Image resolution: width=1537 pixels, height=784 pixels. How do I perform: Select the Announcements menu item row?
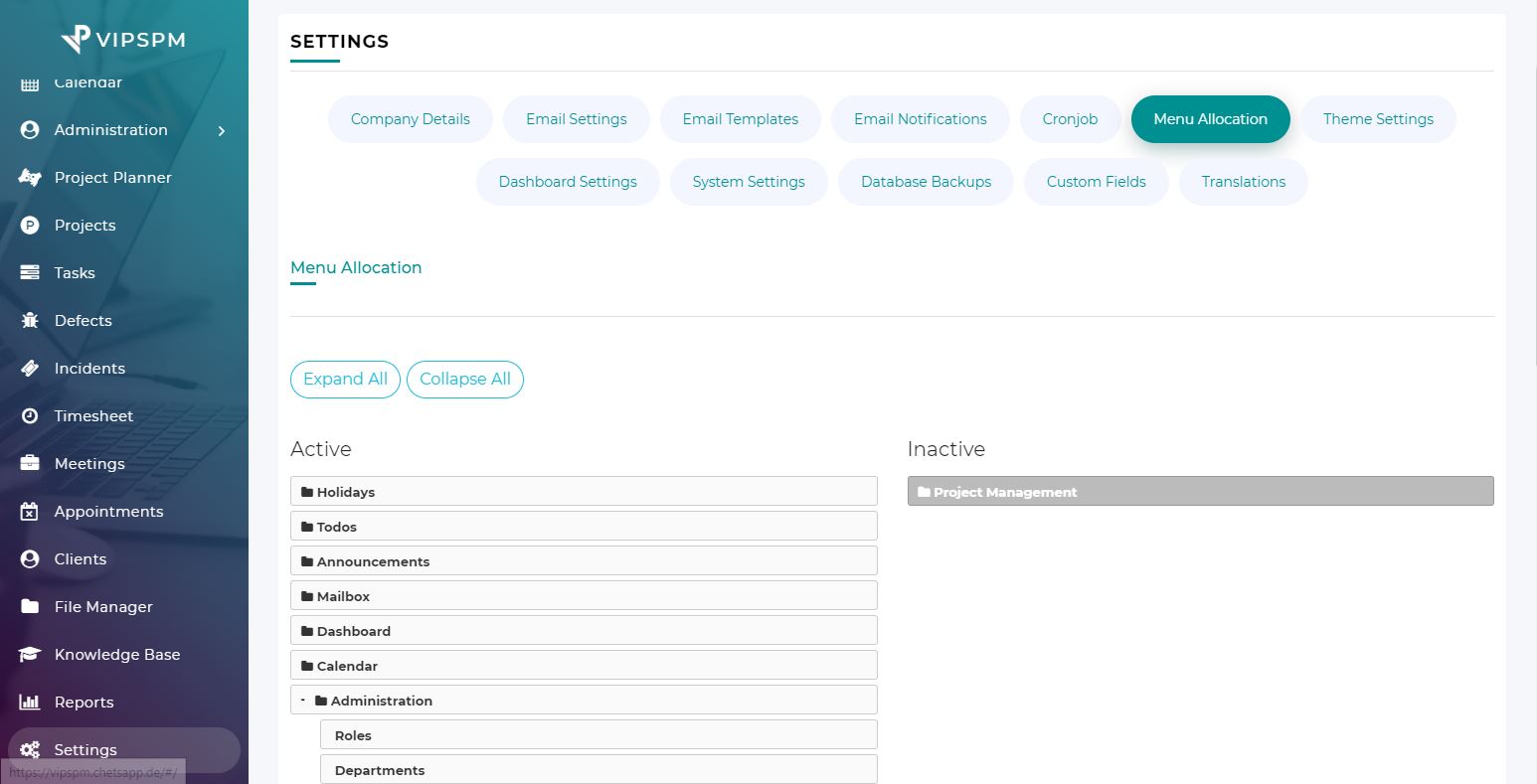(x=584, y=560)
